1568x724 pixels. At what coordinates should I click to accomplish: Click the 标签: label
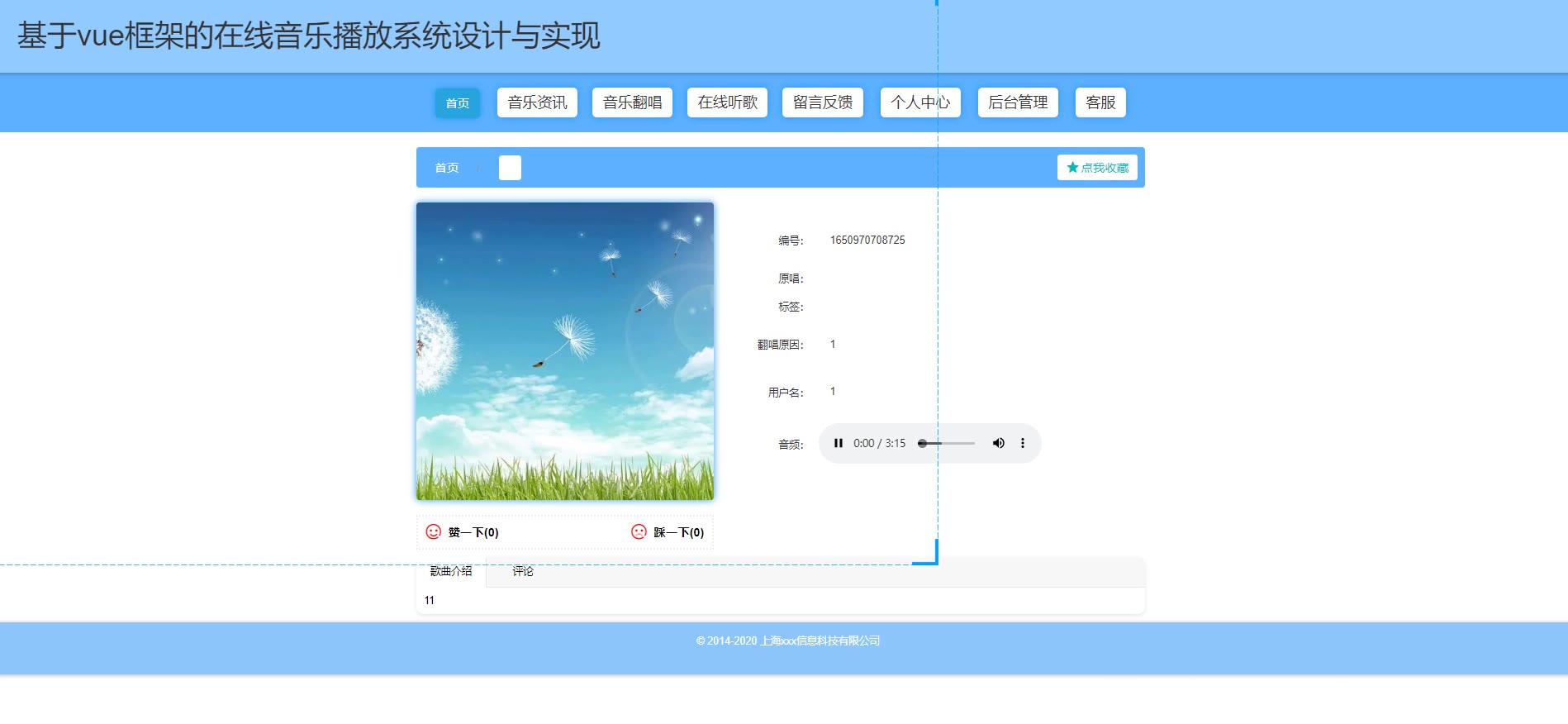tap(791, 307)
